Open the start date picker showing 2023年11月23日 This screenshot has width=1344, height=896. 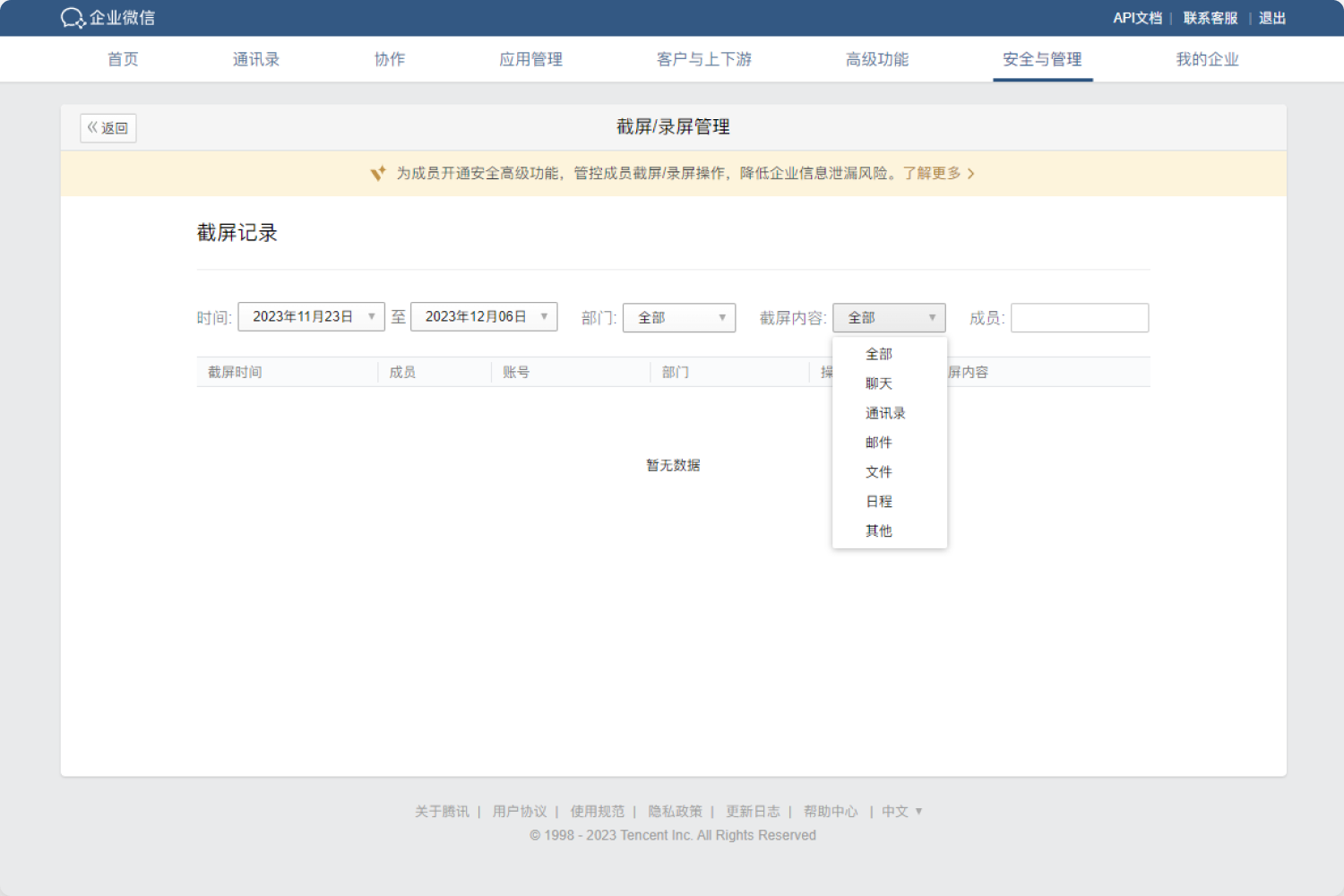[311, 316]
